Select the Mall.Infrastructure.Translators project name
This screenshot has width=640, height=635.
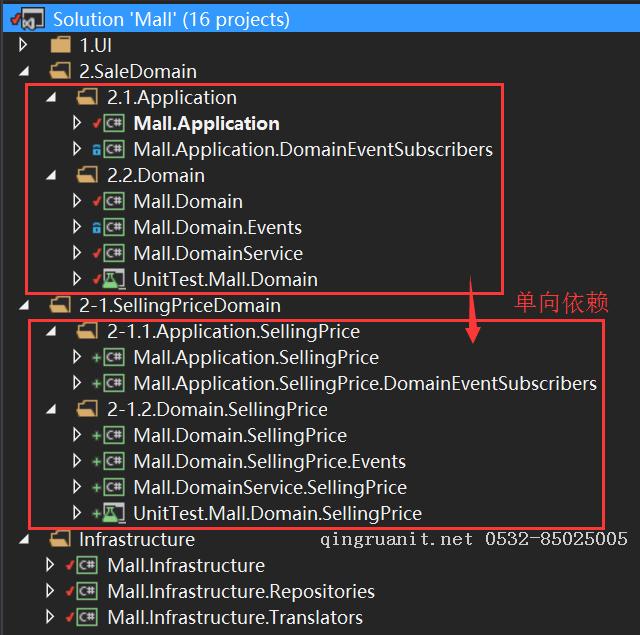click(235, 617)
